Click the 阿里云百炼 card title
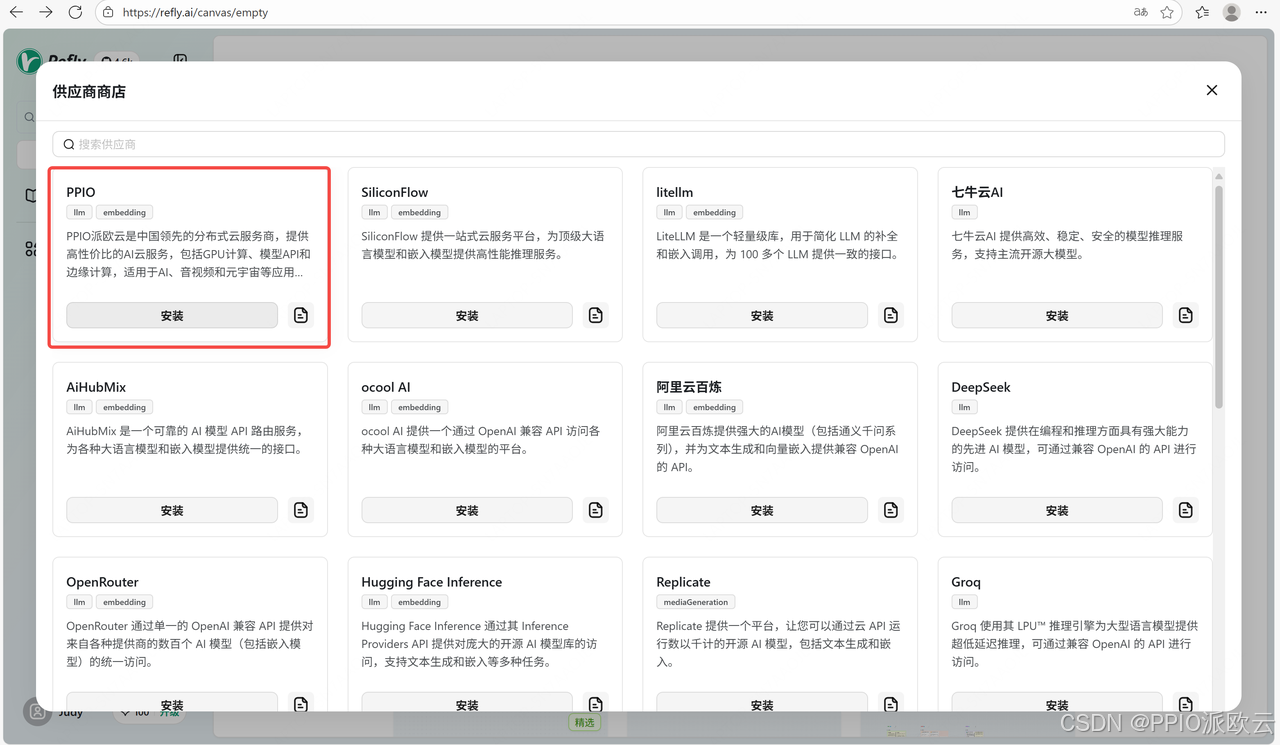Screen dimensions: 1280x745 689,387
